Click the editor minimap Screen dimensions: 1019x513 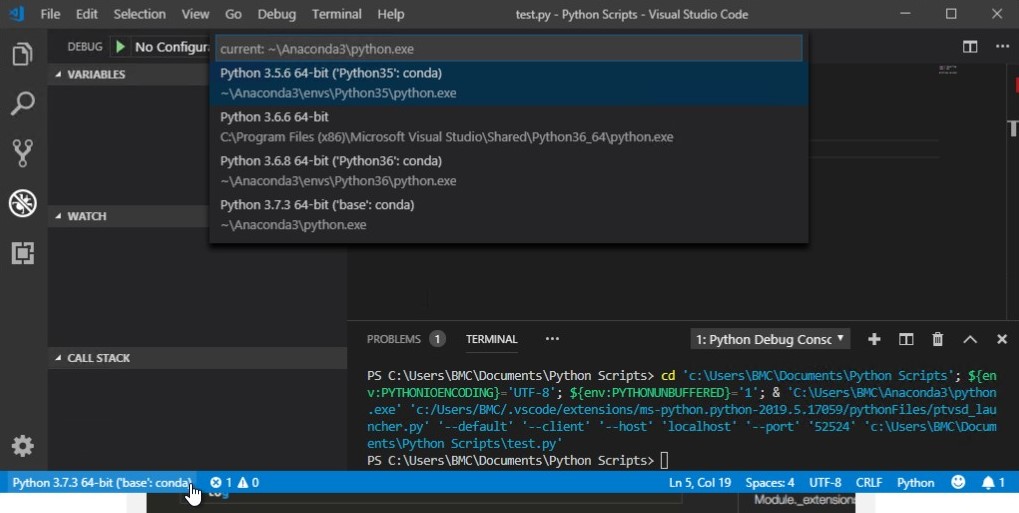tap(948, 70)
